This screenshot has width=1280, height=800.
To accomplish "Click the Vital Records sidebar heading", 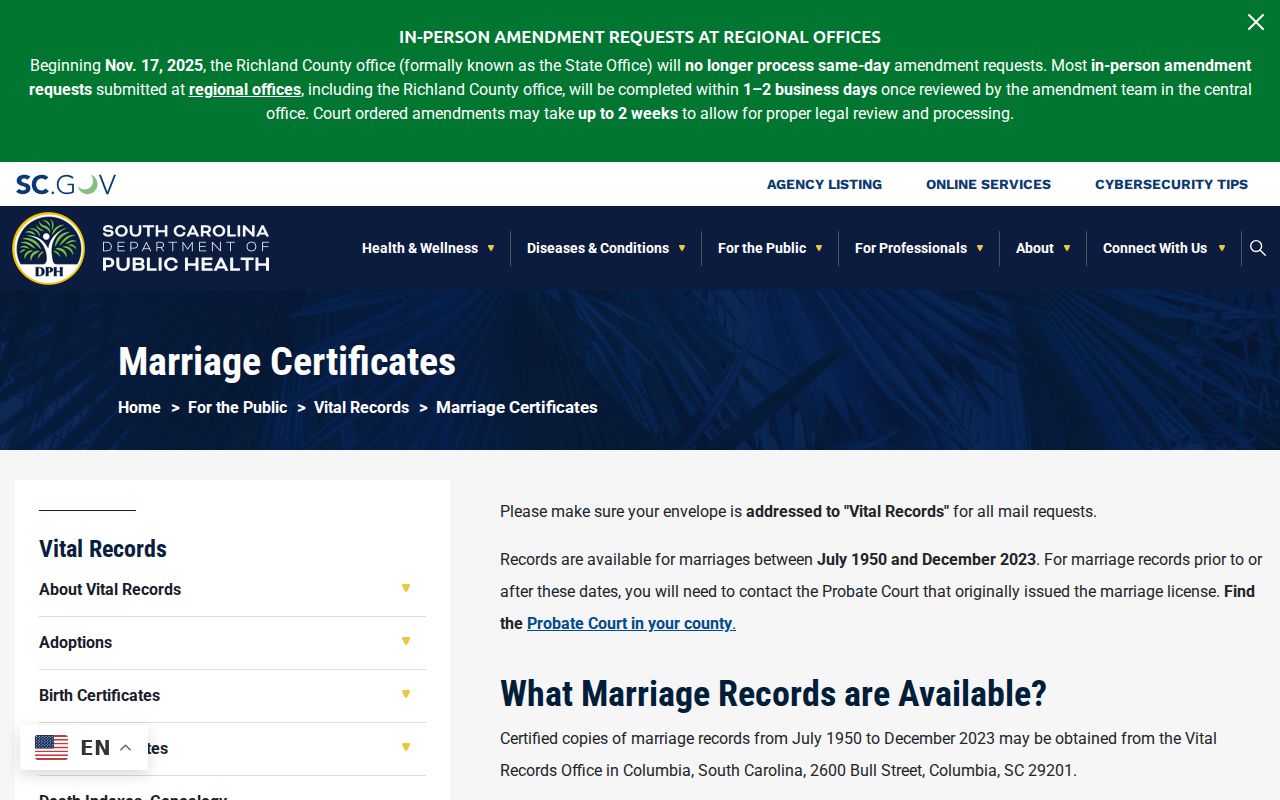I will click(103, 548).
